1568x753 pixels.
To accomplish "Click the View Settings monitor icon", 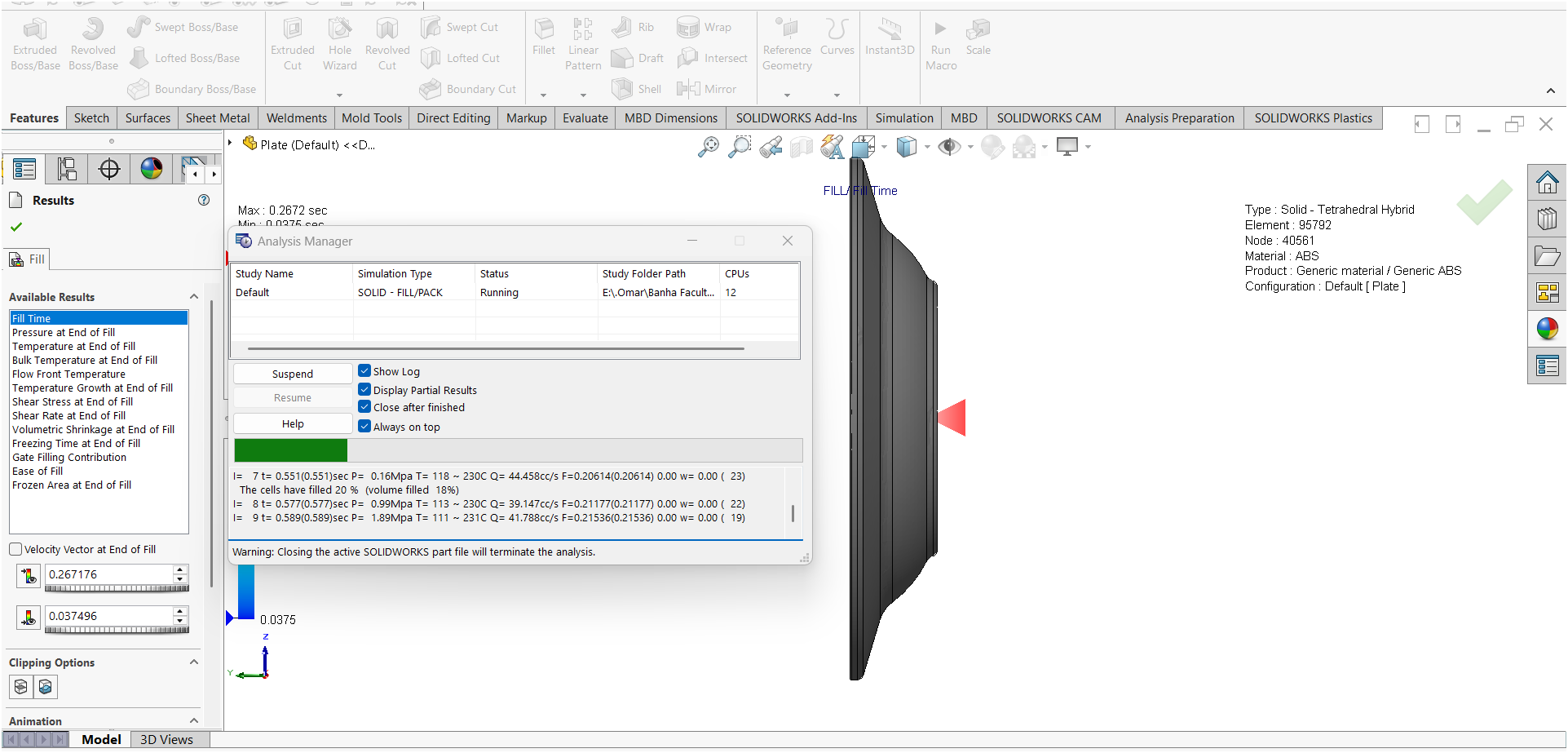I will pos(1067,147).
